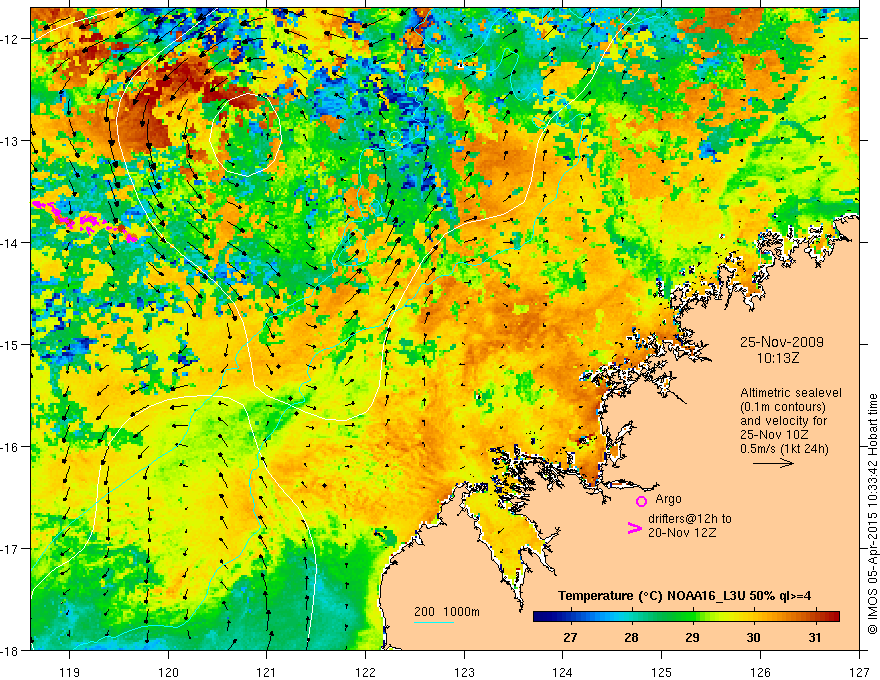
Task: Select the date text 25-Nov-2009
Action: (782, 342)
